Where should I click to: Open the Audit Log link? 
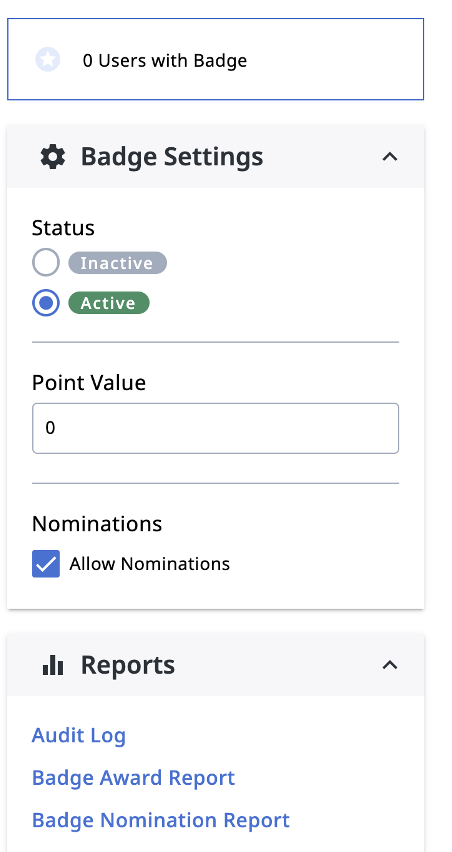pyautogui.click(x=79, y=735)
